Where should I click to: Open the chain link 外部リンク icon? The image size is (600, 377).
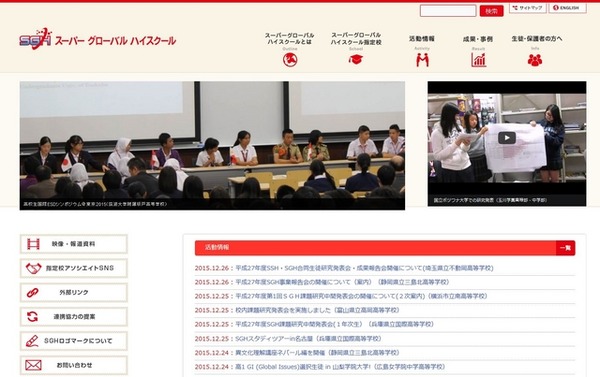33,293
